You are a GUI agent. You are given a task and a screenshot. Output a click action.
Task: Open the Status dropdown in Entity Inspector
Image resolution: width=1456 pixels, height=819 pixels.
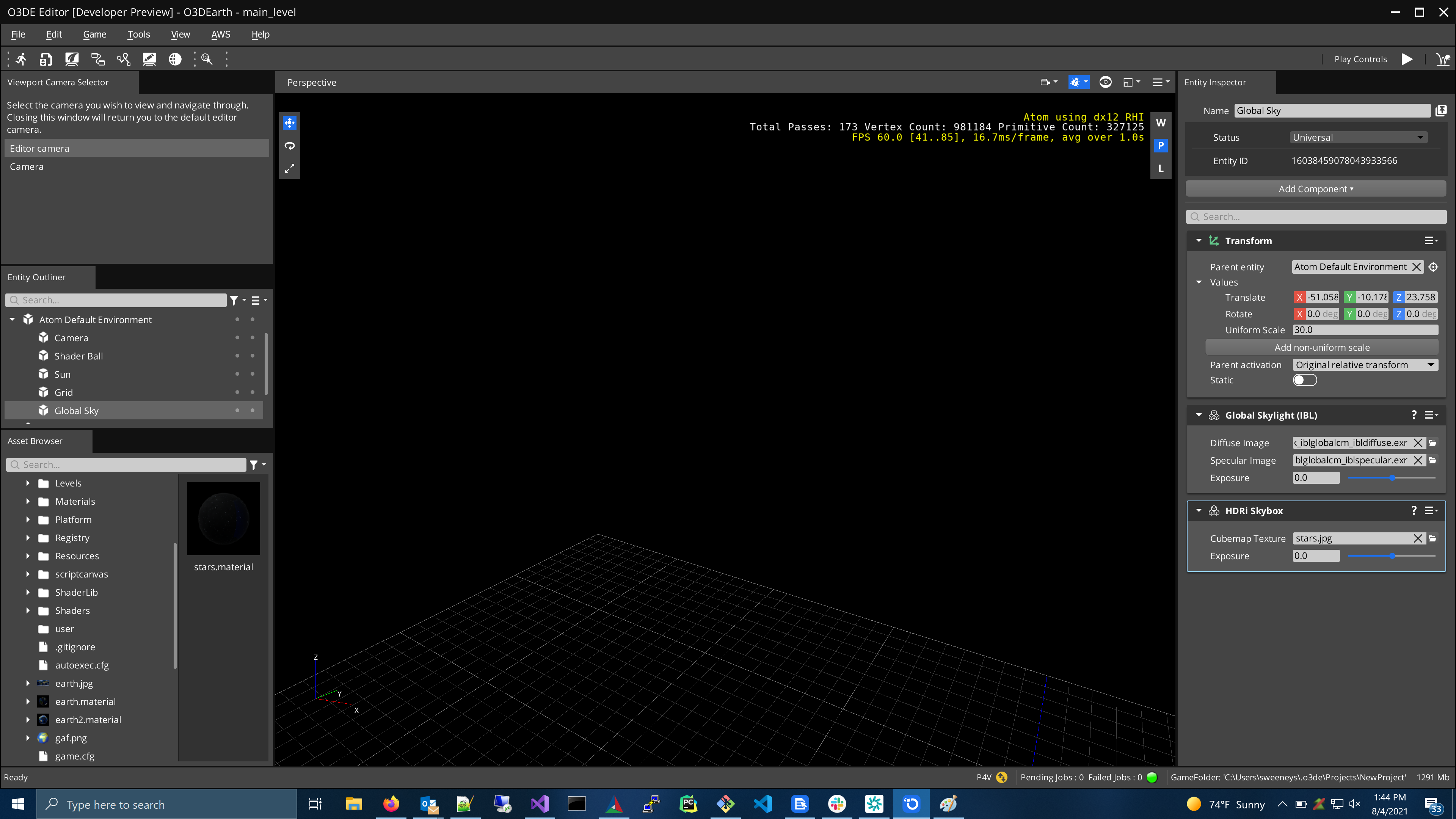(x=1358, y=137)
